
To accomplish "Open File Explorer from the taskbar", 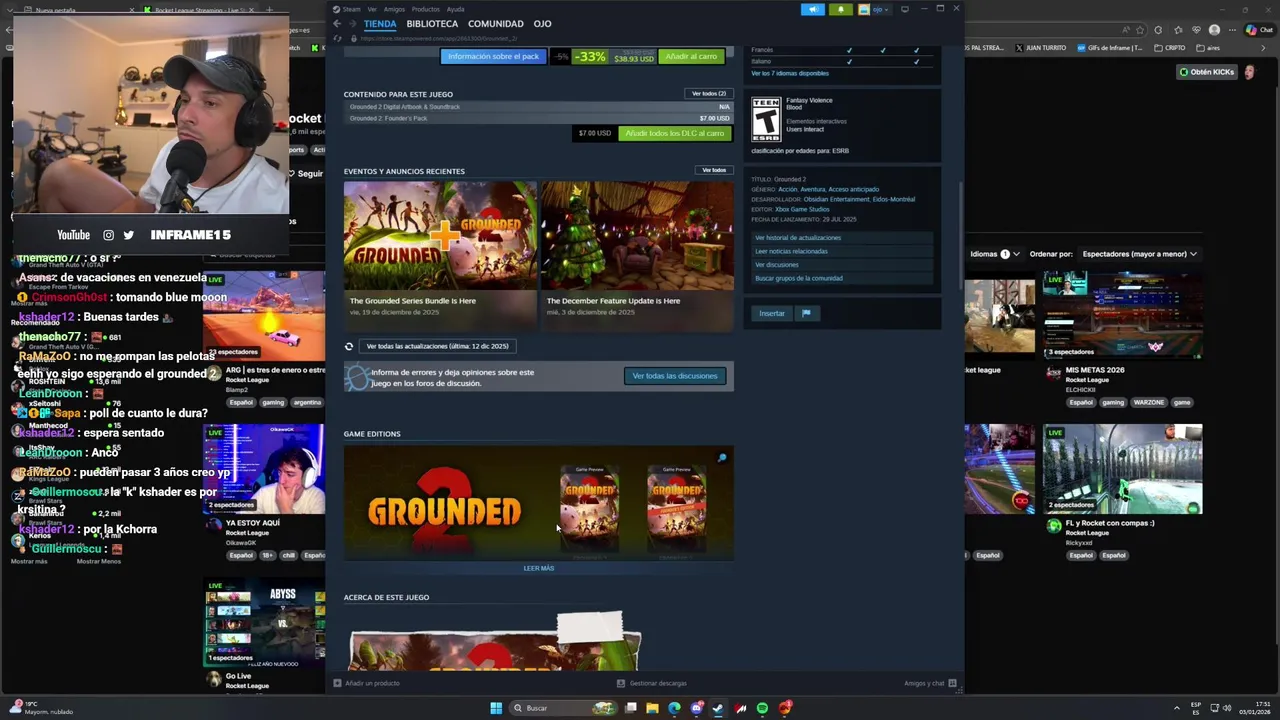I will (x=652, y=708).
